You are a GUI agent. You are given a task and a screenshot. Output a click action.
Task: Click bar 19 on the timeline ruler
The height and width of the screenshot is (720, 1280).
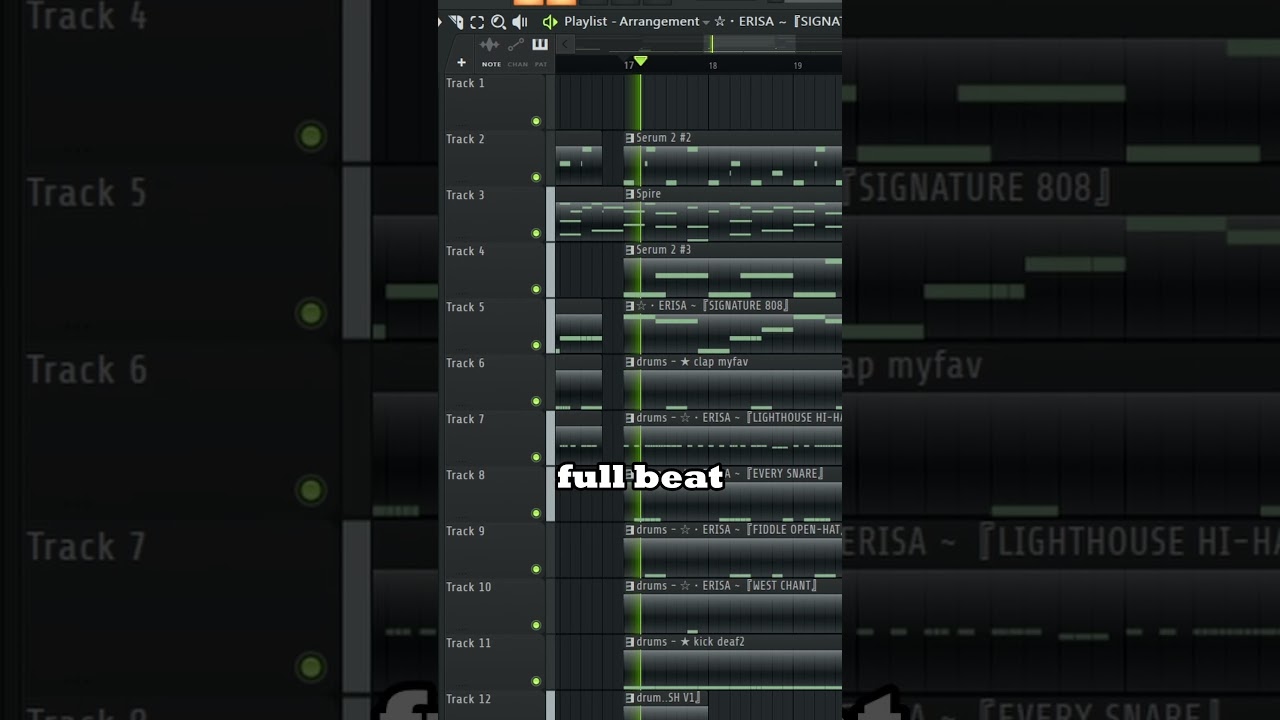(x=797, y=66)
